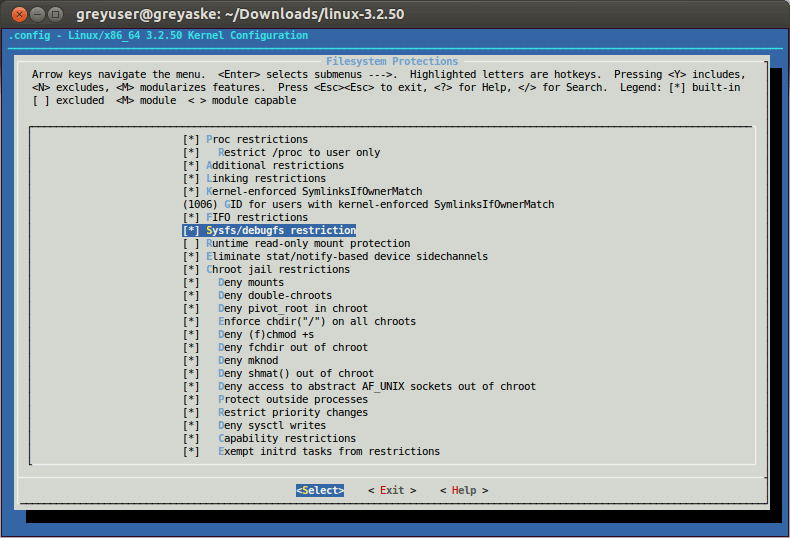The width and height of the screenshot is (790, 538).
Task: Toggle Kernel-enforced SymlinksIfOwnerMatch checkbox
Action: [x=191, y=192]
